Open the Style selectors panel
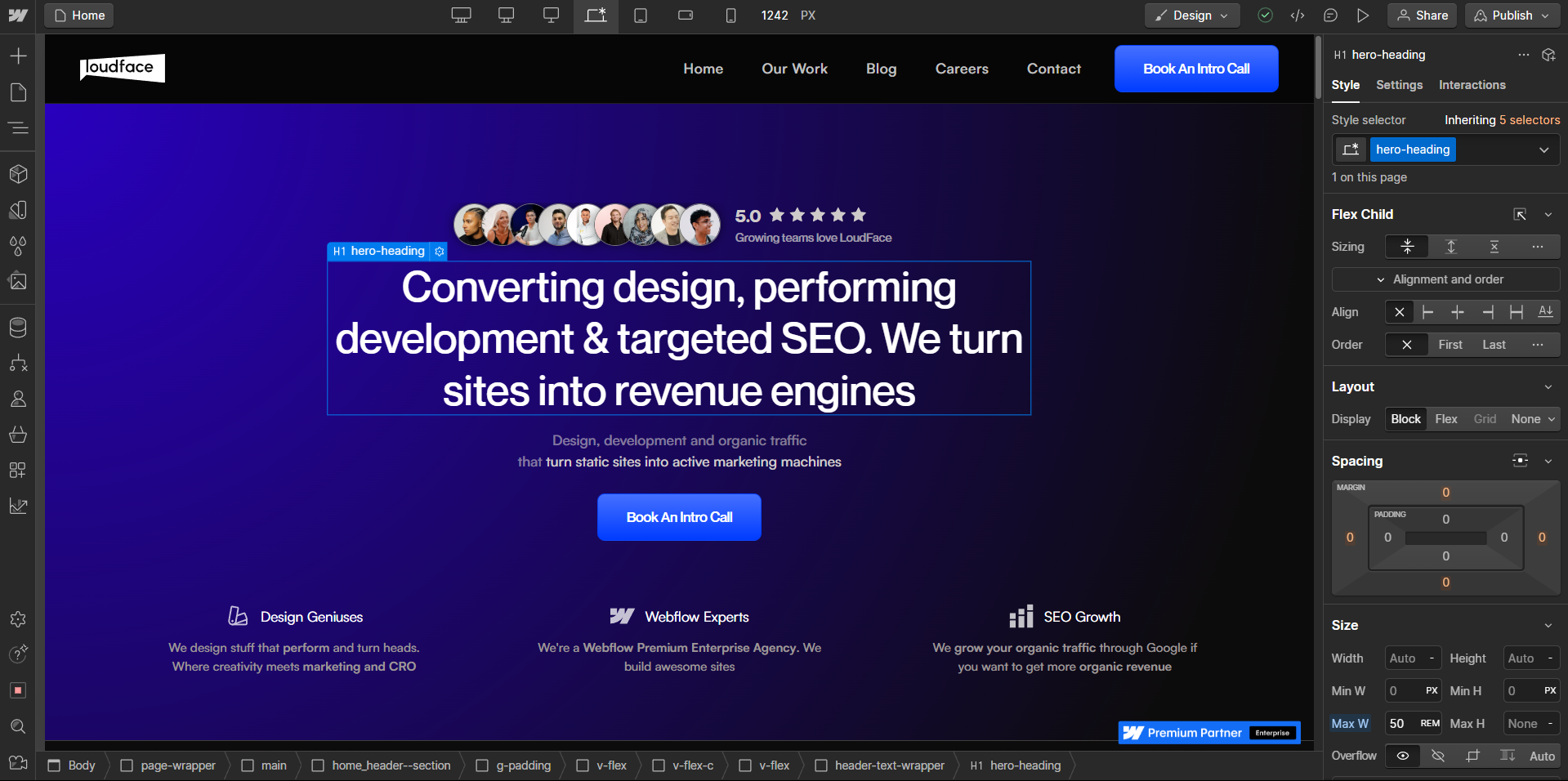Viewport: 1568px width, 781px height. coord(18,245)
